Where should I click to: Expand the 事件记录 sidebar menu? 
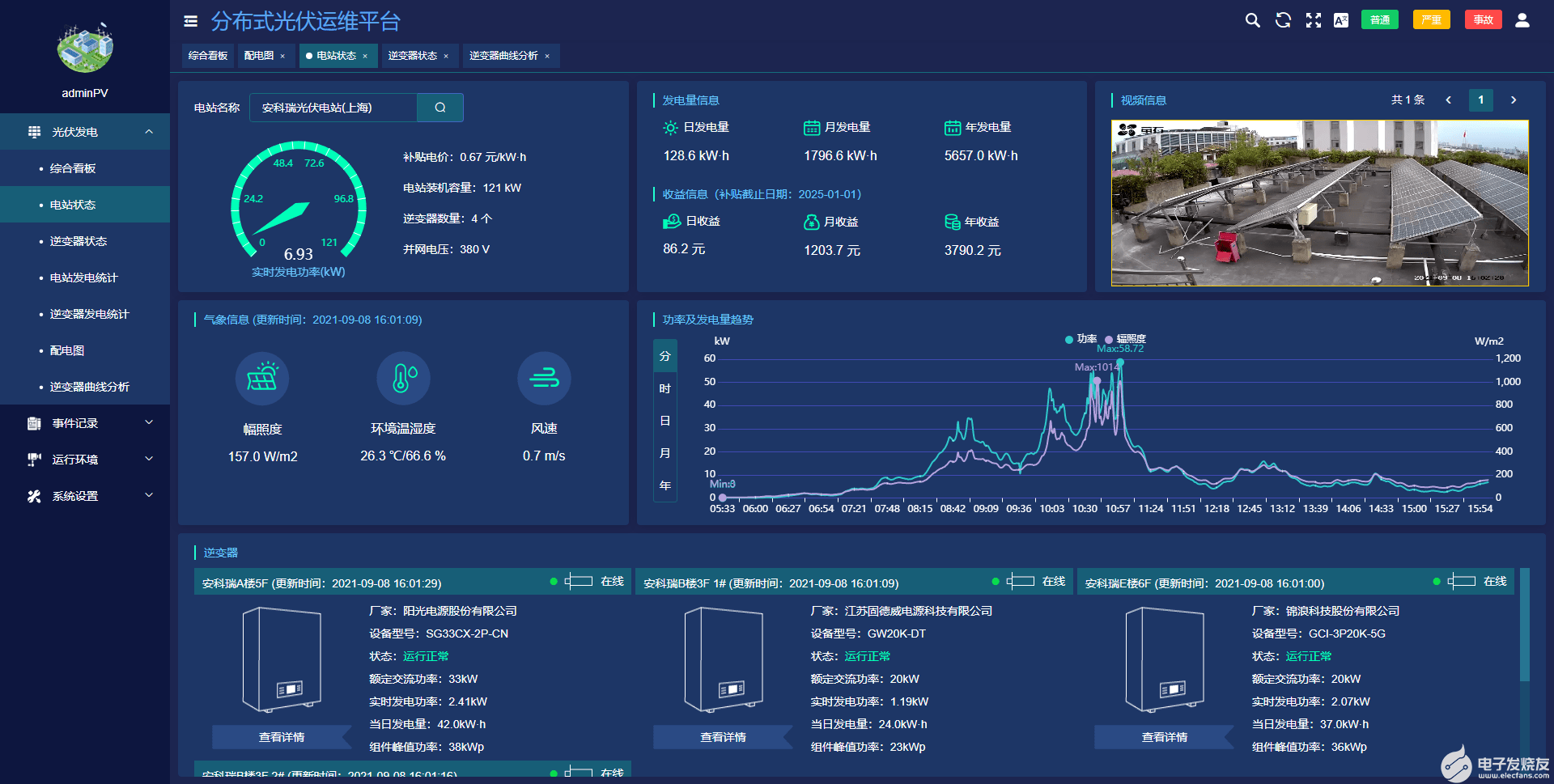click(85, 423)
